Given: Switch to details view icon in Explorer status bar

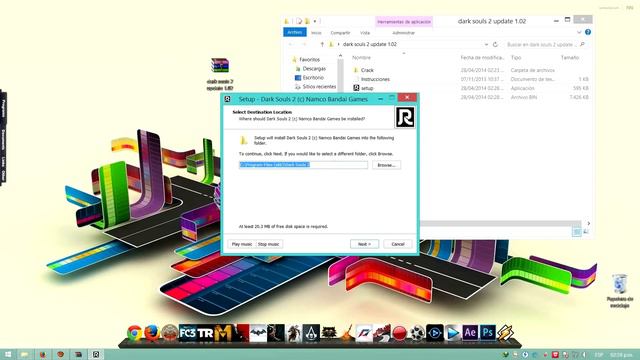Looking at the screenshot, I should click(577, 232).
